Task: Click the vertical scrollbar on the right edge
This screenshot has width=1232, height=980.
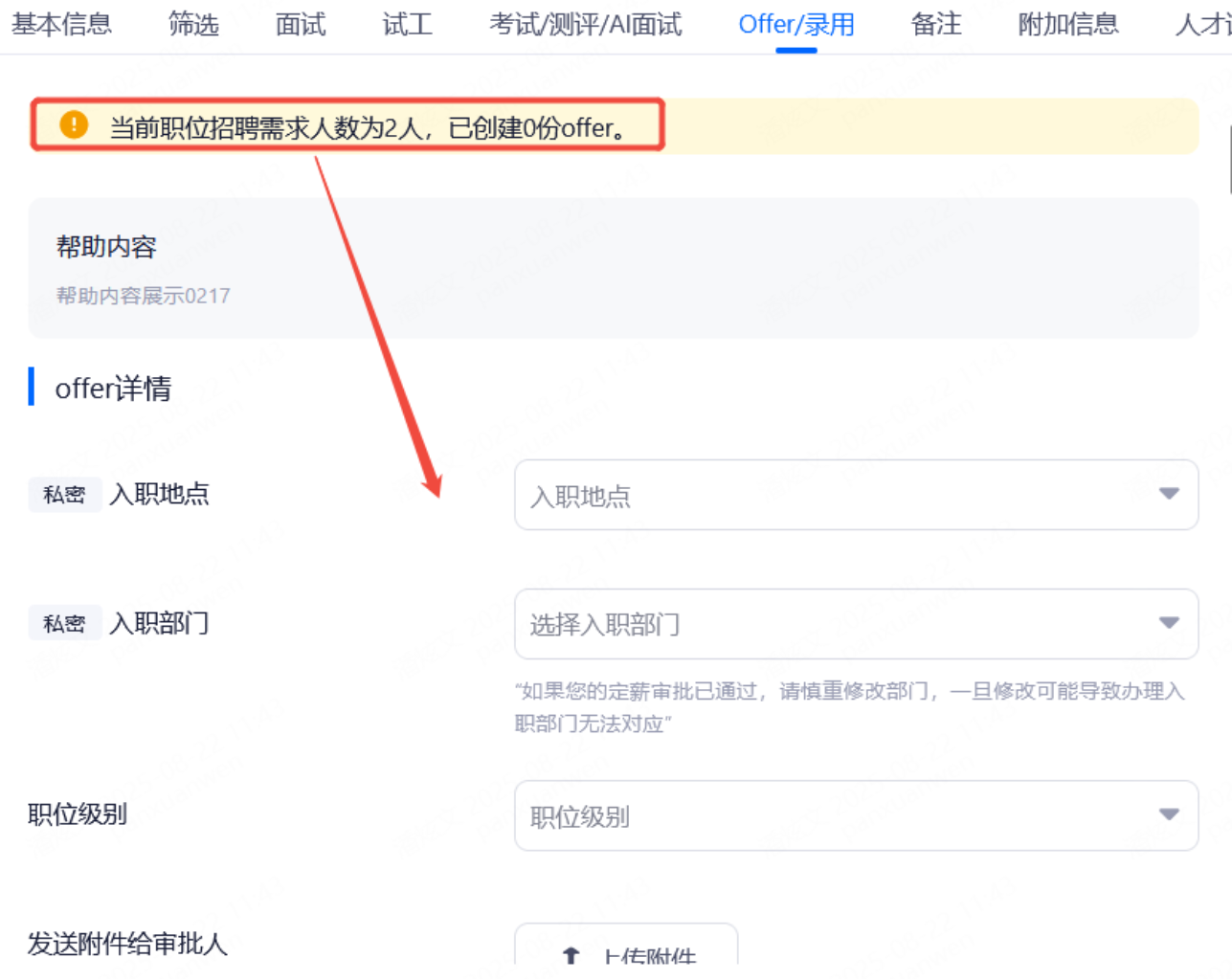Action: (1229, 159)
